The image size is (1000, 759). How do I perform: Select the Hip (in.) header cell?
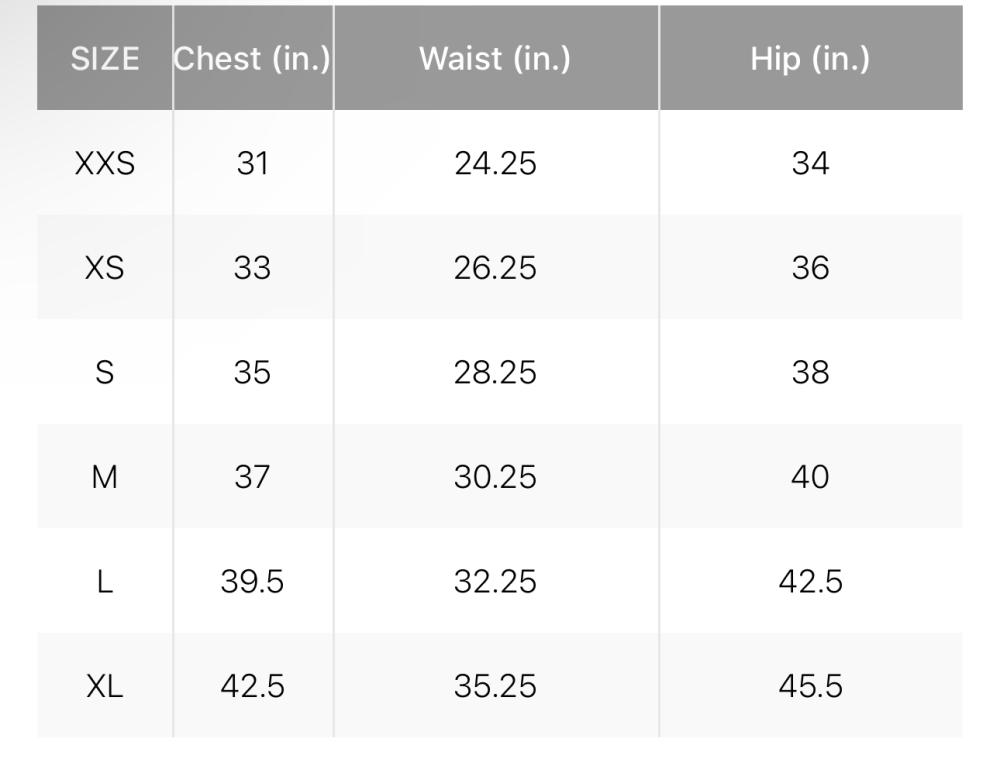(x=810, y=59)
